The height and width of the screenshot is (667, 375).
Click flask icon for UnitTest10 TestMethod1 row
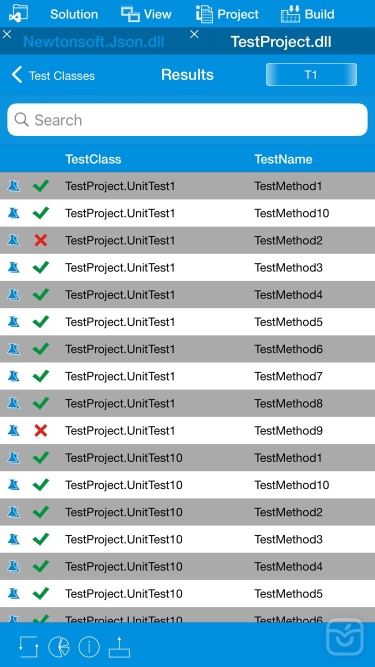[x=14, y=458]
